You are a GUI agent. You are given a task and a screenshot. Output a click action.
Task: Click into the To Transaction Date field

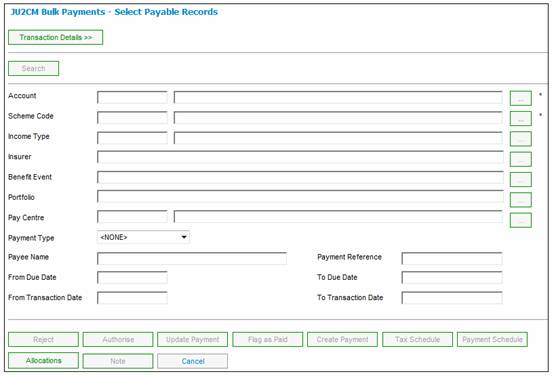point(452,298)
